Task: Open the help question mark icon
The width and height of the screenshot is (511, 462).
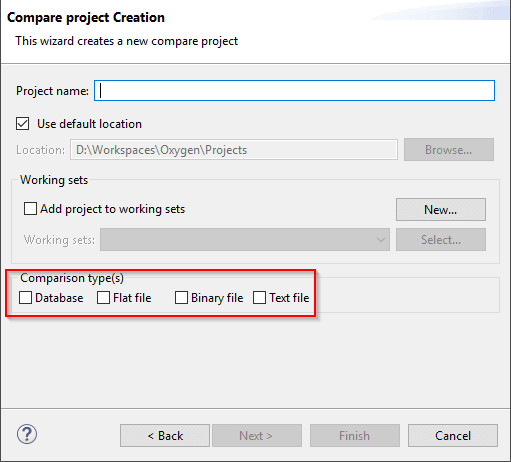Action: click(27, 434)
